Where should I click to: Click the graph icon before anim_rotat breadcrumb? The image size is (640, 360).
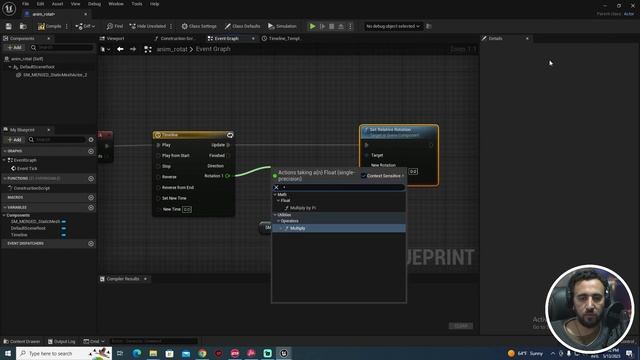[x=148, y=49]
